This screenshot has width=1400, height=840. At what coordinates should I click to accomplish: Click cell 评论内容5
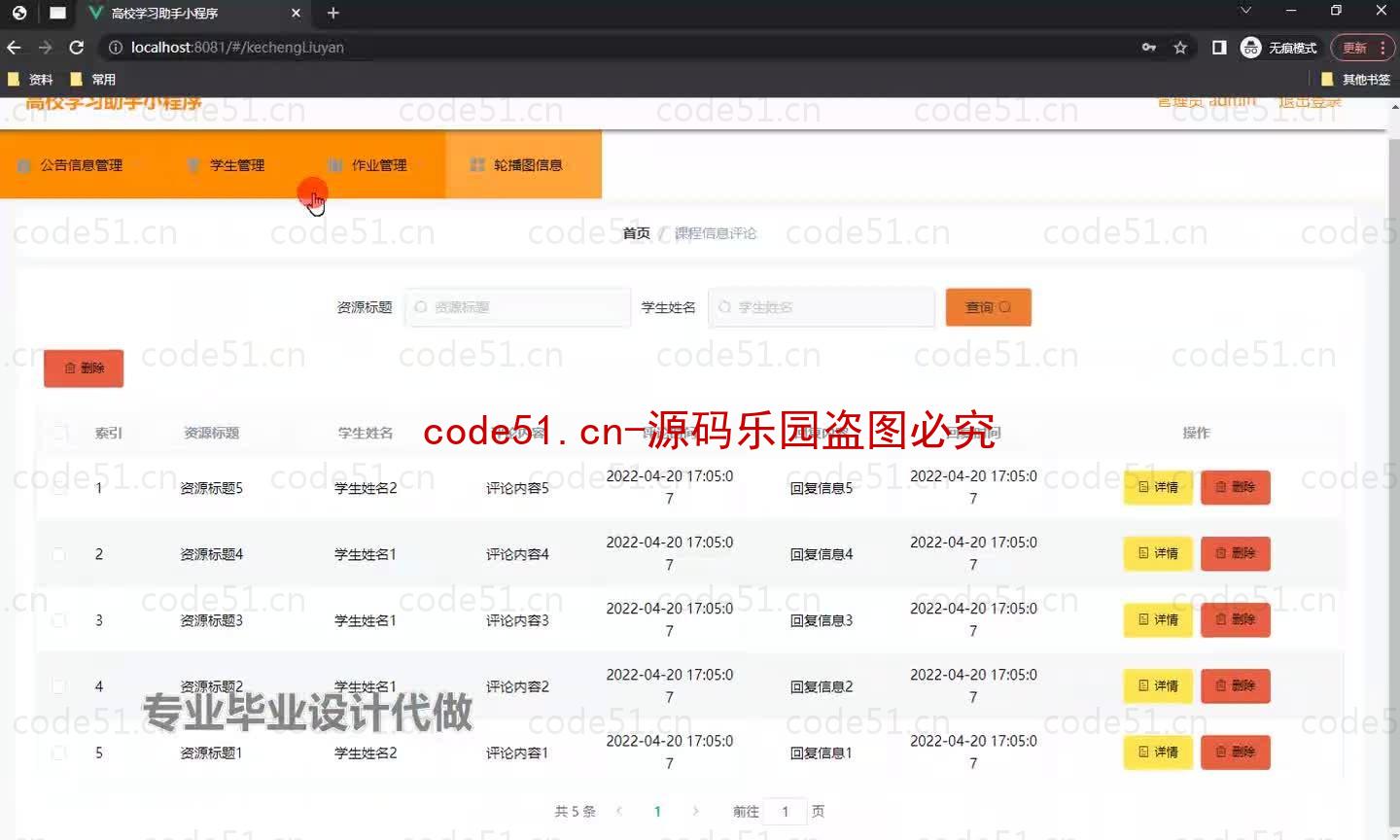coord(517,488)
